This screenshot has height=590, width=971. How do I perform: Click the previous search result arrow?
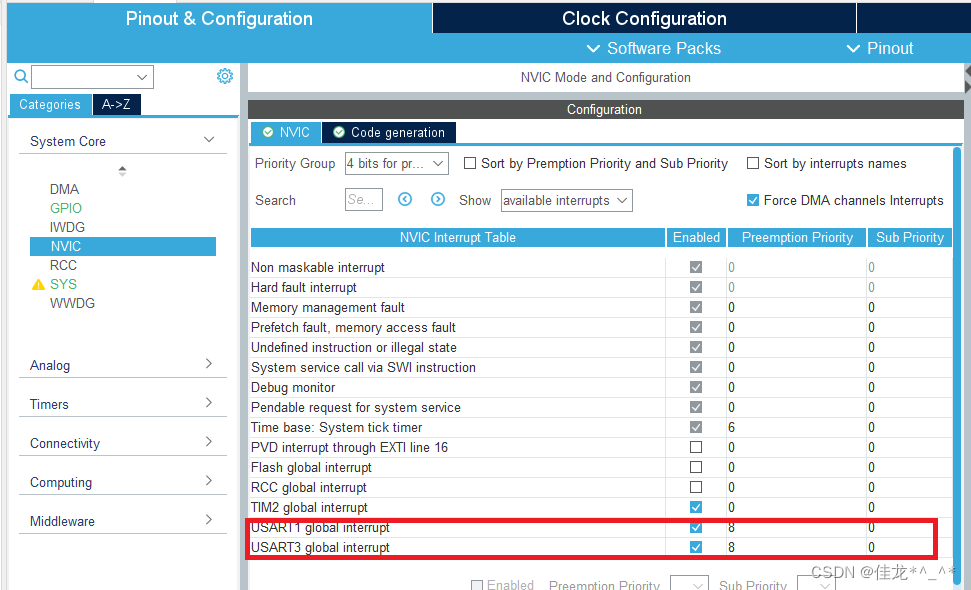pos(405,199)
